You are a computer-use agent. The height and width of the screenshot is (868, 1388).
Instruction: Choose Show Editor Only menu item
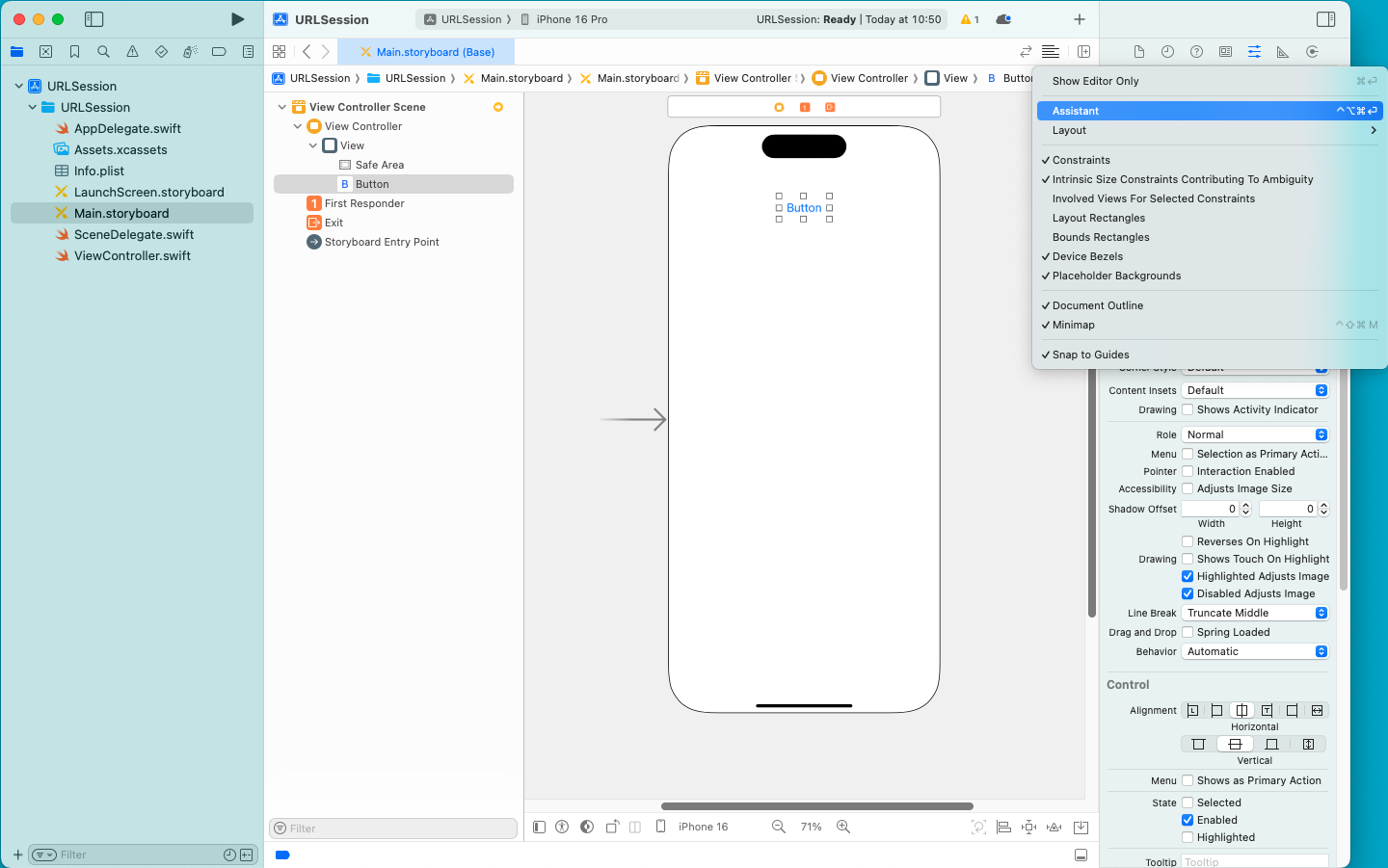1095,81
